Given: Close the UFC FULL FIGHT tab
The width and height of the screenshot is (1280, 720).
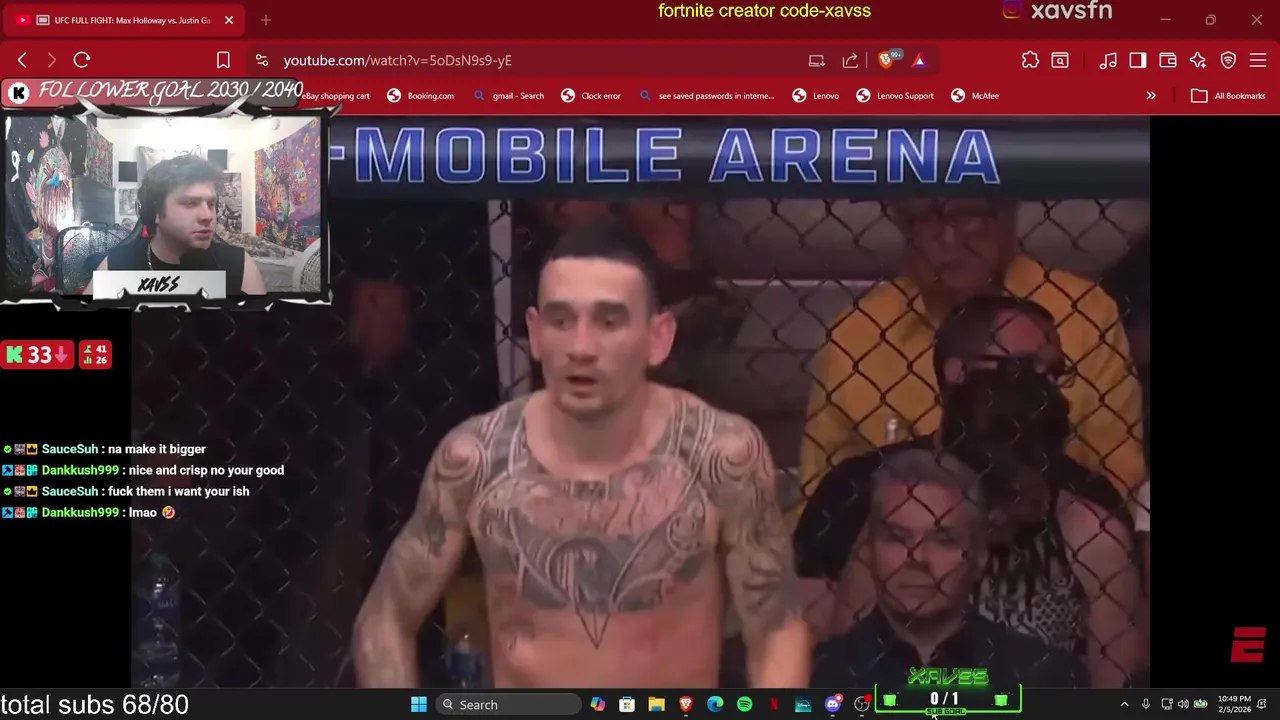Looking at the screenshot, I should coord(228,20).
